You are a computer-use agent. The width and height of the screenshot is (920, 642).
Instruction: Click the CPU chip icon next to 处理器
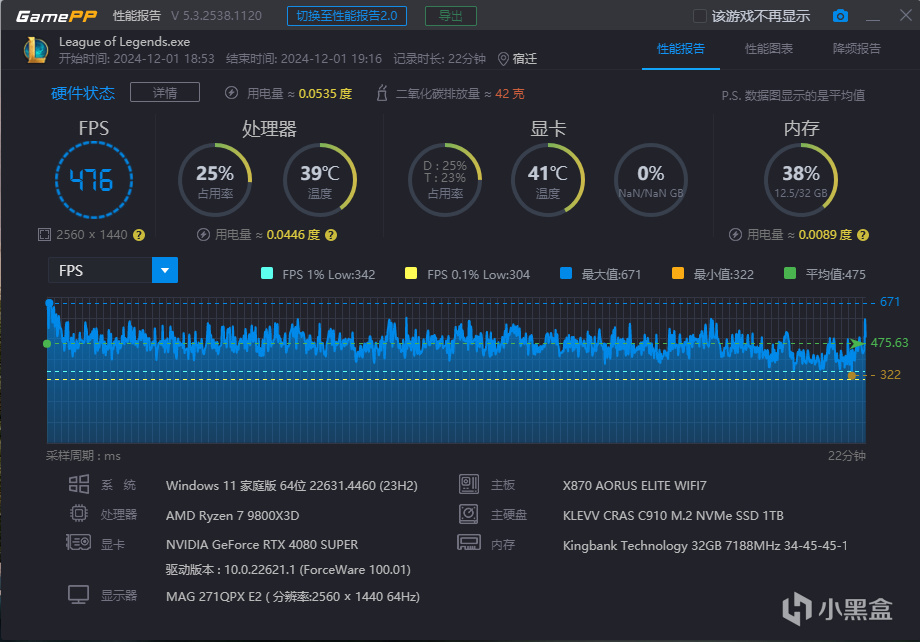coord(79,513)
